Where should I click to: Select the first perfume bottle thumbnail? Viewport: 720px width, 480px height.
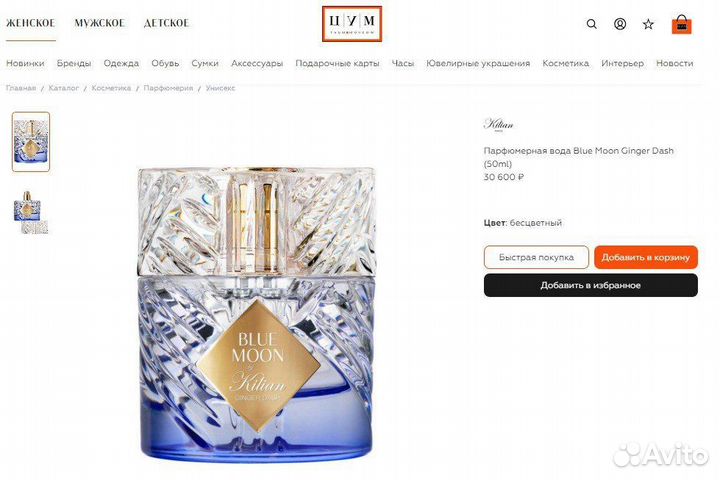click(31, 142)
